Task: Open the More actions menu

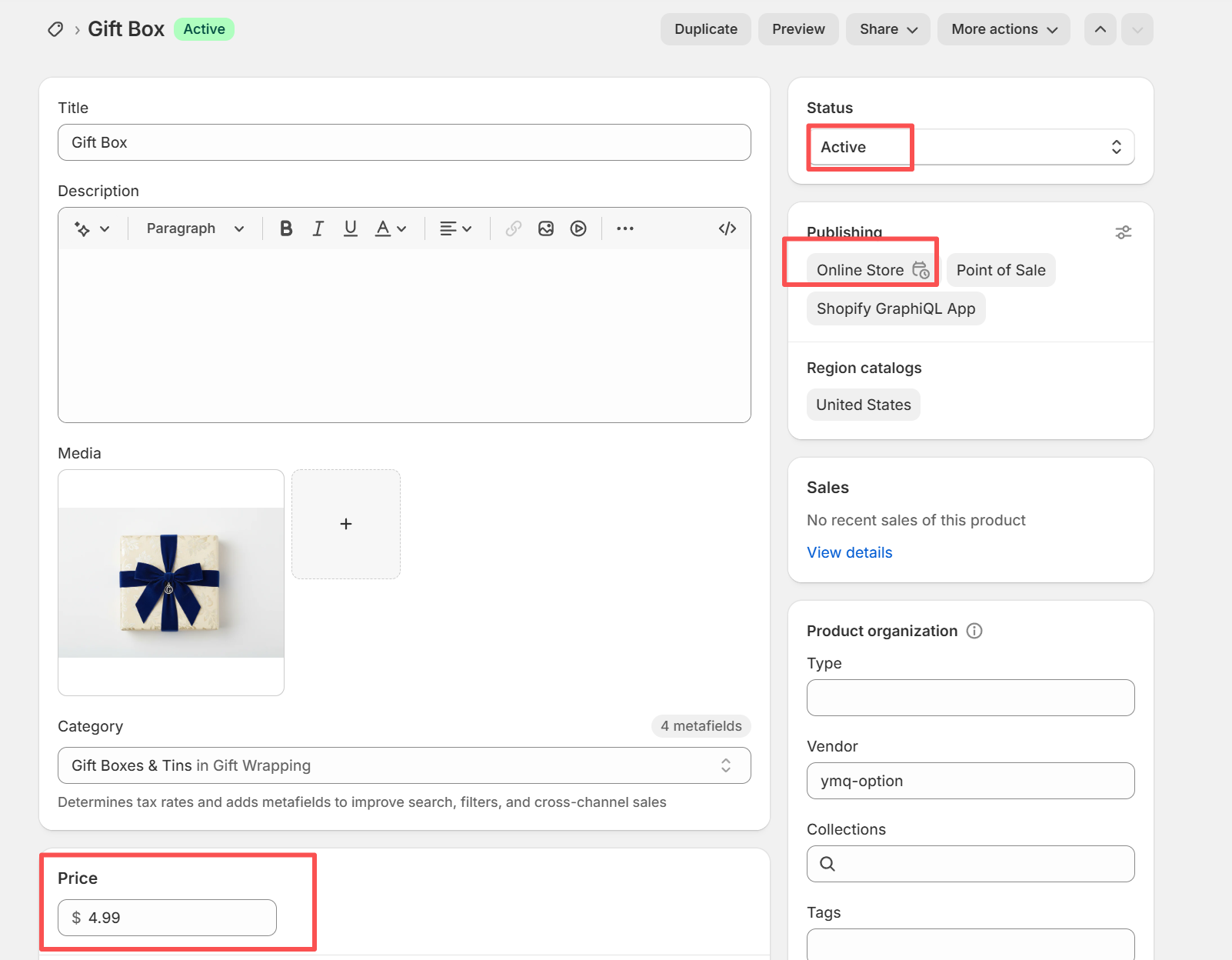Action: 1004,29
